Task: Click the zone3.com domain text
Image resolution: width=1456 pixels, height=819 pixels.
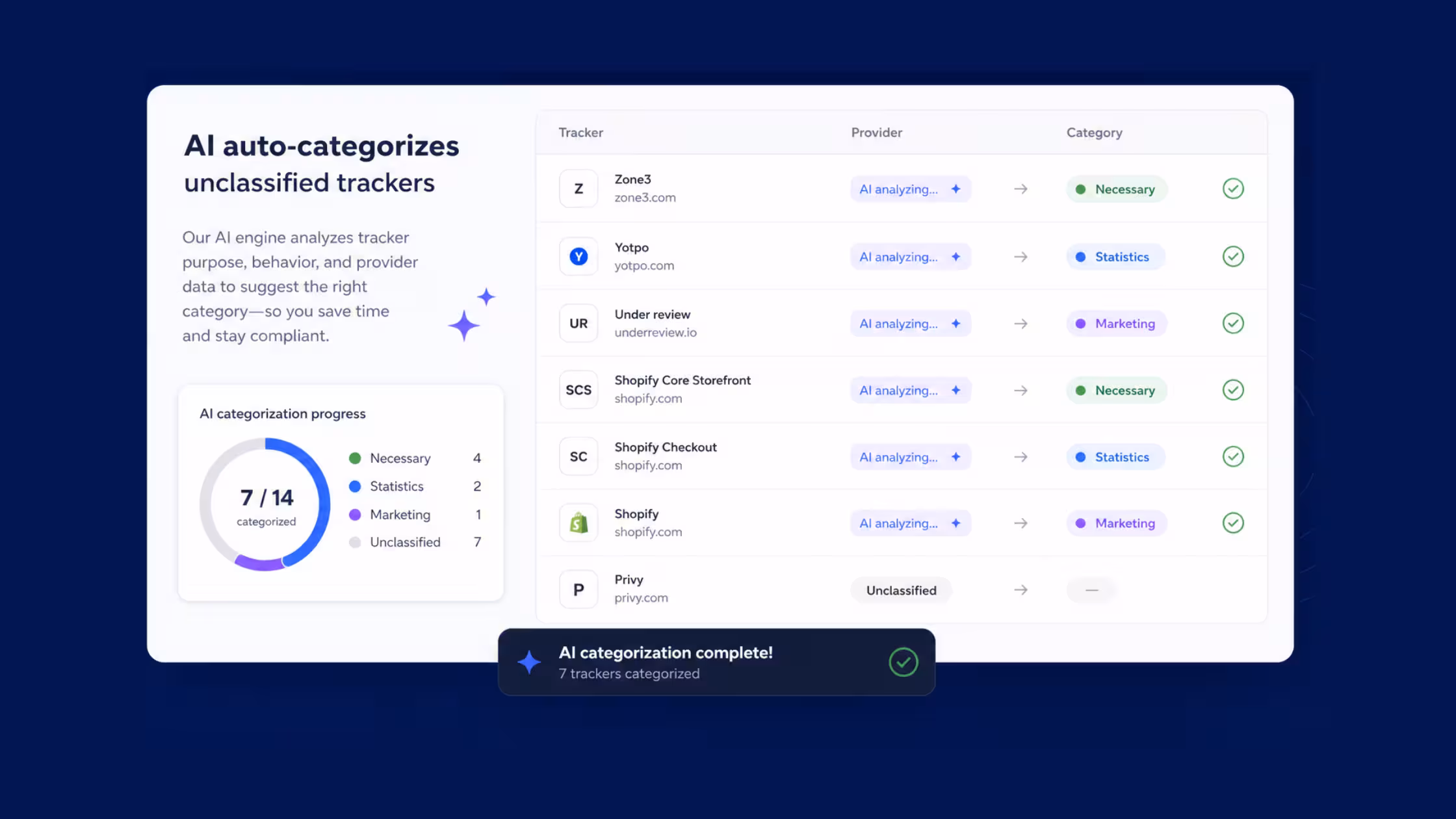Action: point(645,198)
